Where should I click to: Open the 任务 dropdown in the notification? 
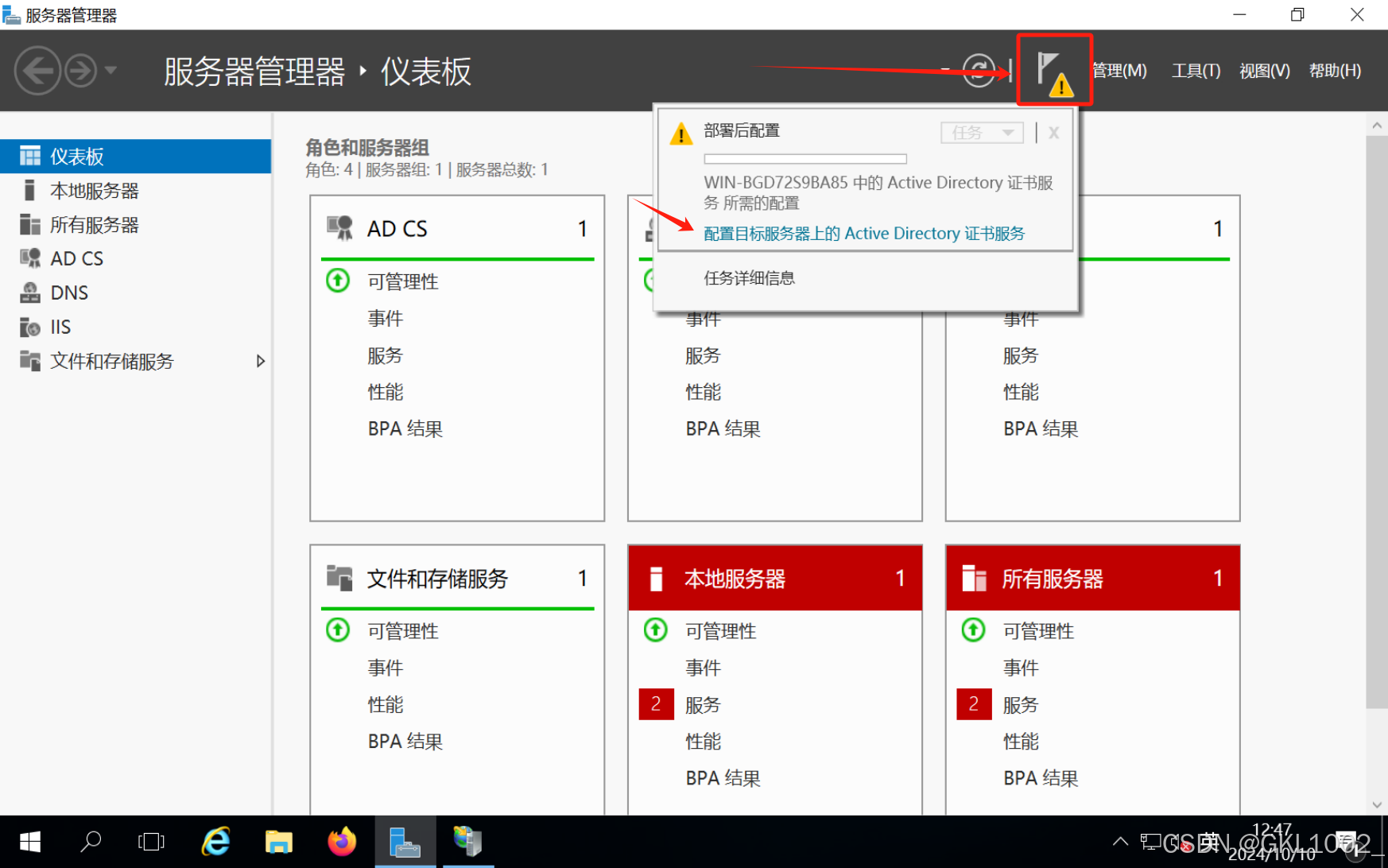pyautogui.click(x=982, y=133)
